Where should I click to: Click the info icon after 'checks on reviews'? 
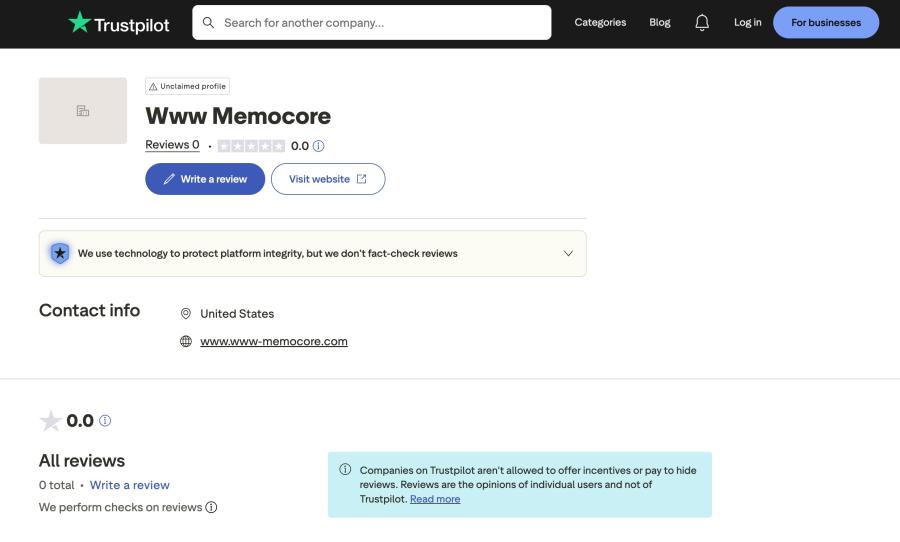point(211,507)
